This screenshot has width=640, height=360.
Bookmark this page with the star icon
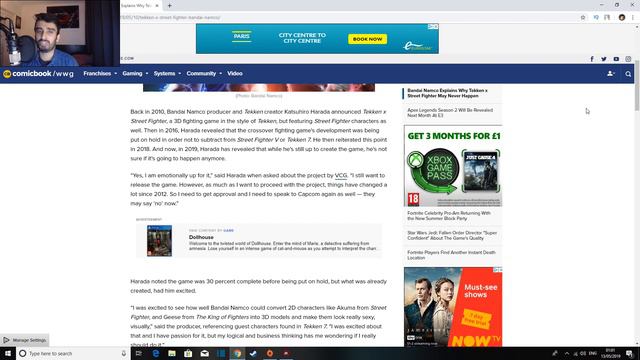pyautogui.click(x=583, y=18)
